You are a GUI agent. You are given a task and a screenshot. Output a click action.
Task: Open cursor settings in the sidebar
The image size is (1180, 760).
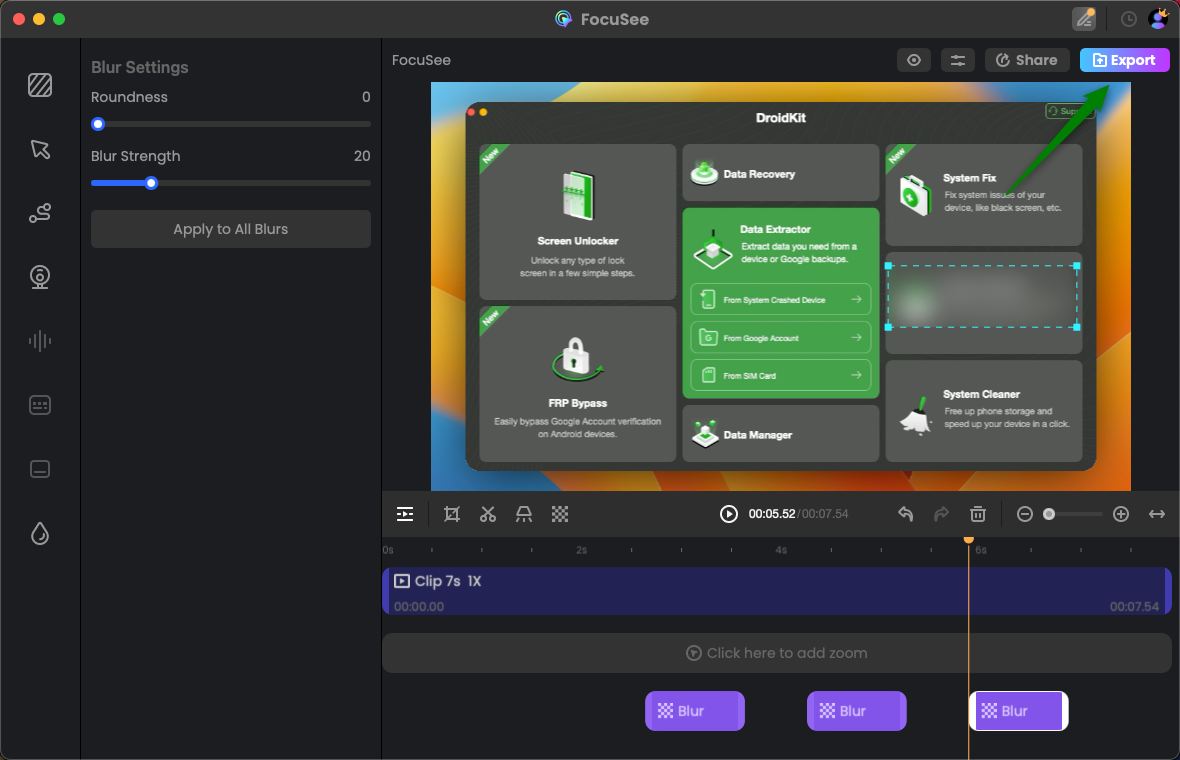[x=40, y=149]
